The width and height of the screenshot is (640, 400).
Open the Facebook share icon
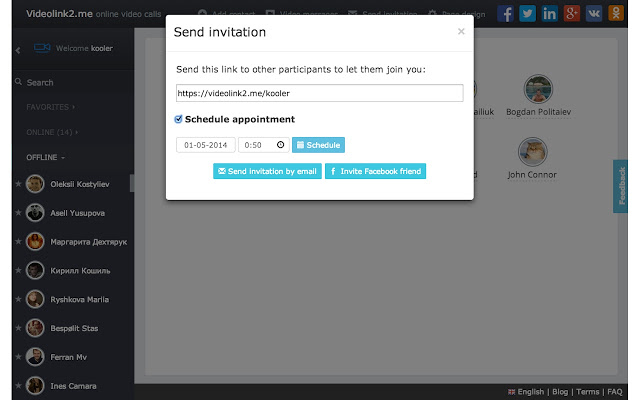click(506, 14)
